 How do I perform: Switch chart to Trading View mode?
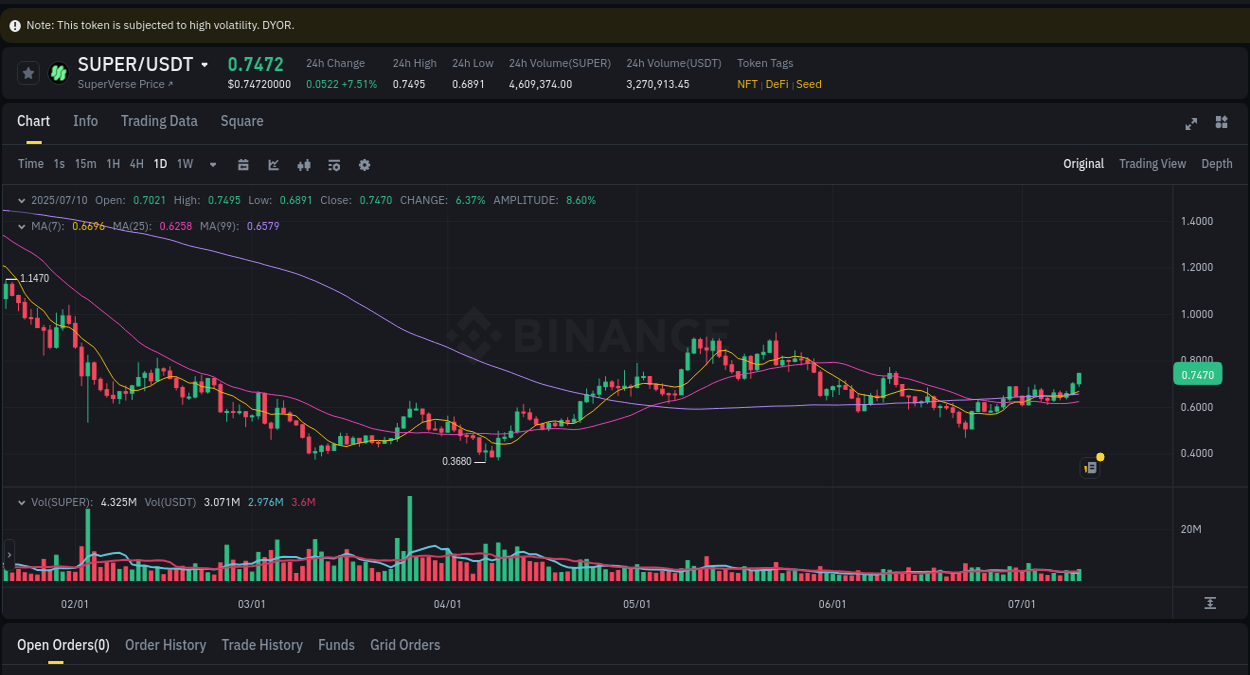pyautogui.click(x=1152, y=164)
